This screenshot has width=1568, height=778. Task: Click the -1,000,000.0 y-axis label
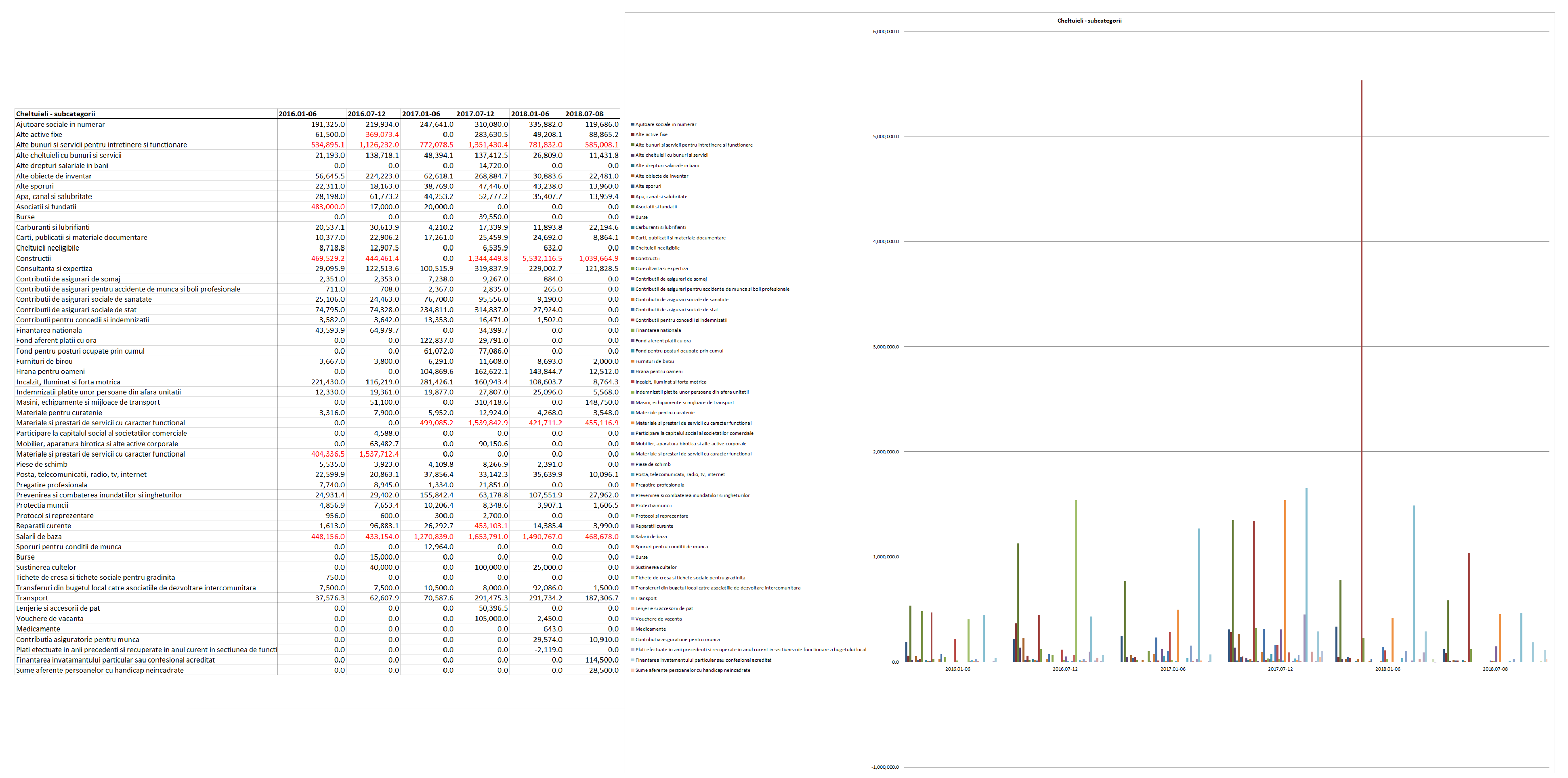885,767
